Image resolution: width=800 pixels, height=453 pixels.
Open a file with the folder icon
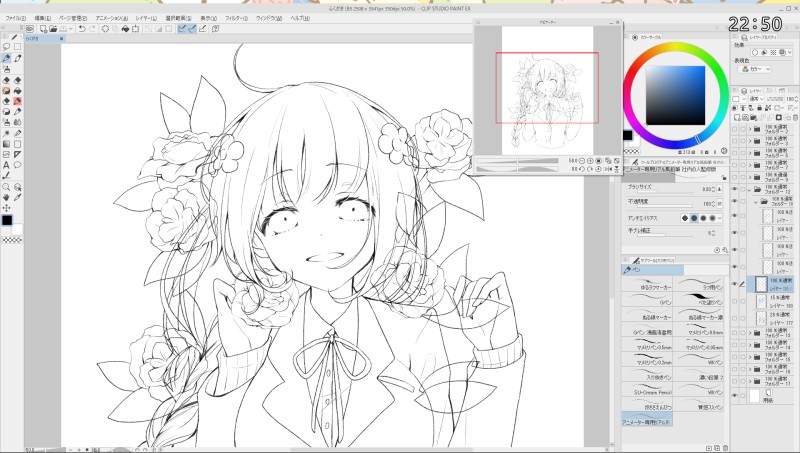[53, 29]
